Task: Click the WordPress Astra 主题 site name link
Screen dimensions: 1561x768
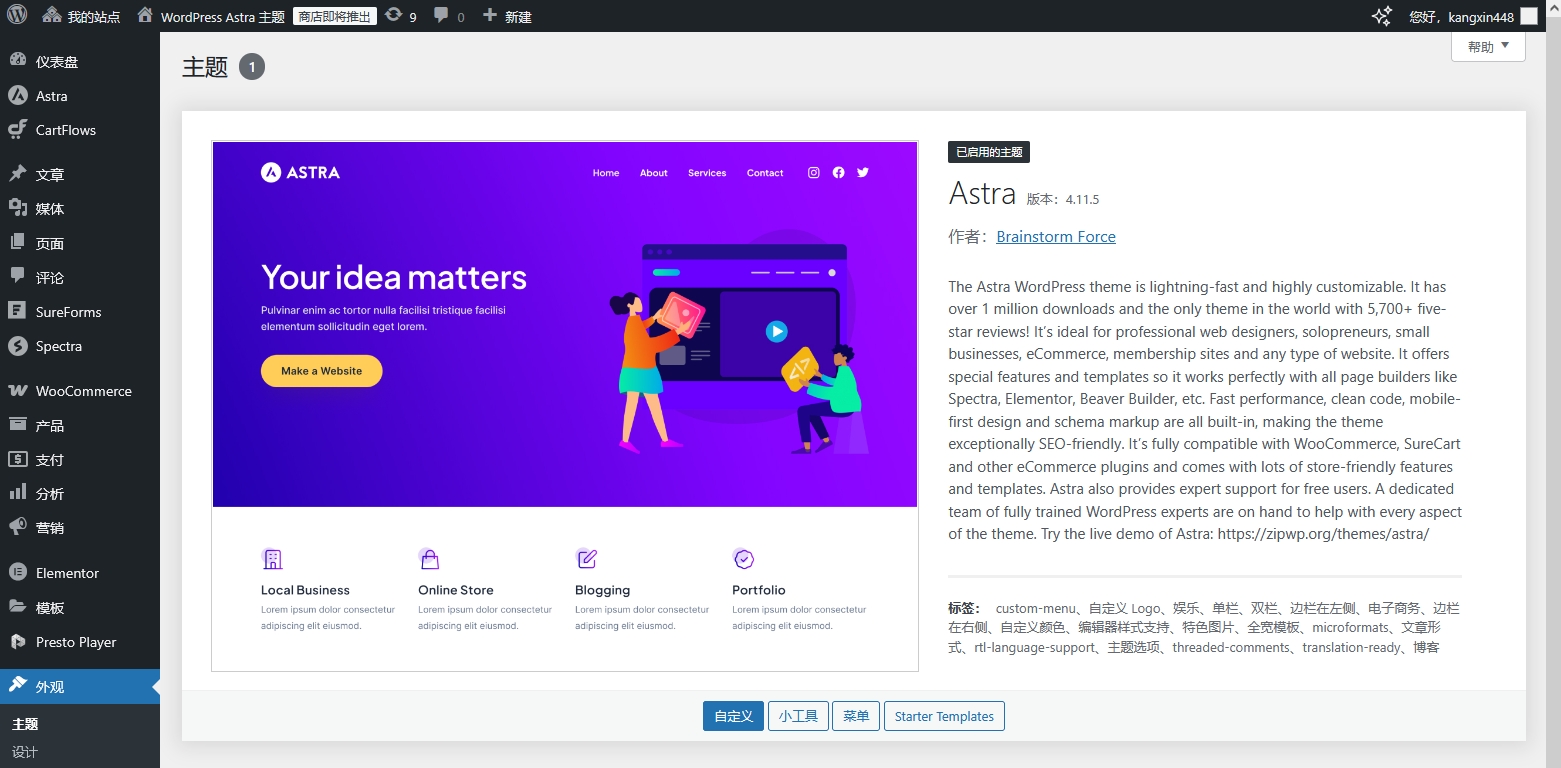Action: coord(222,16)
